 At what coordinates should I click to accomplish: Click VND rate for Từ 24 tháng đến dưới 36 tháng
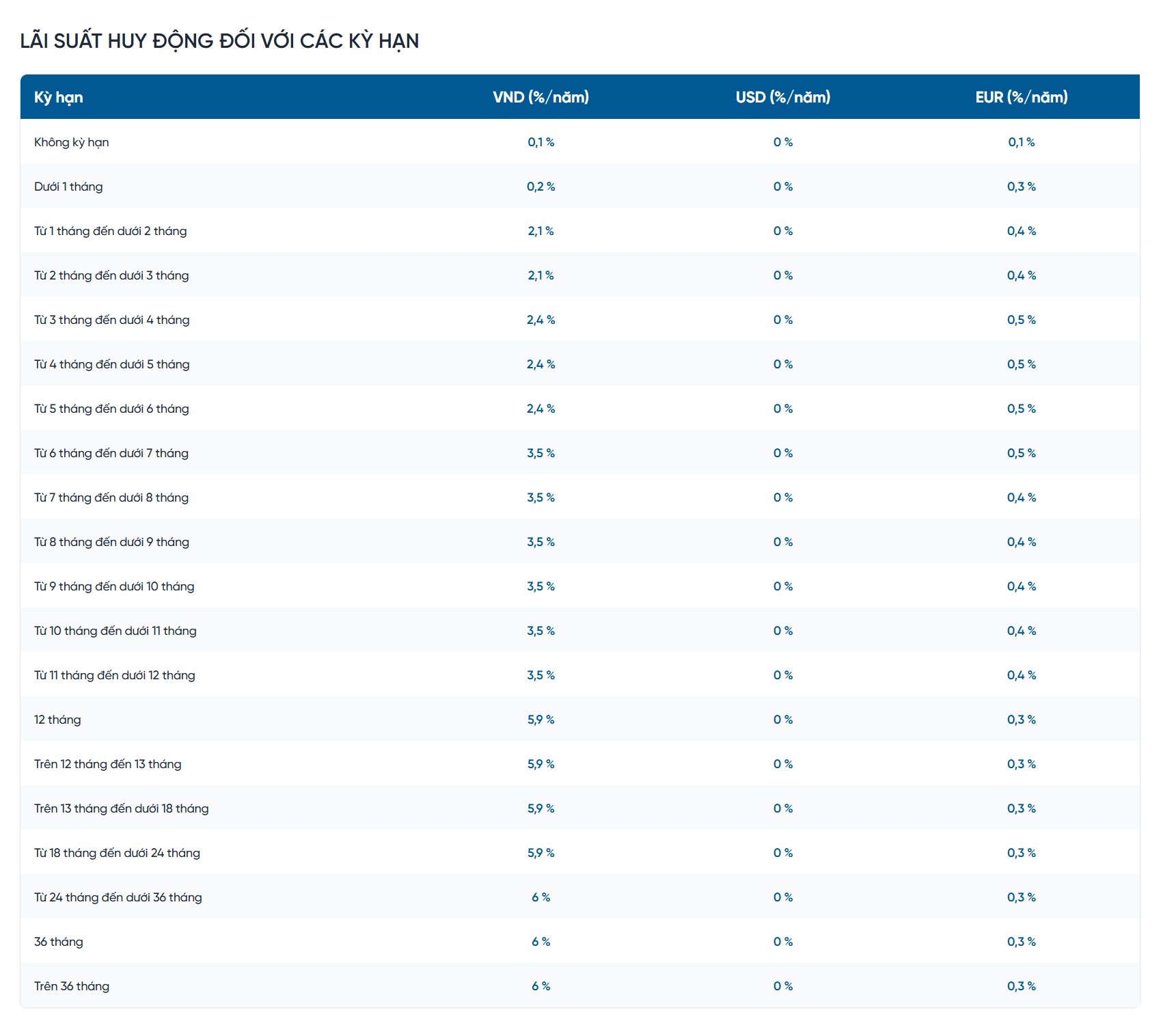click(541, 897)
